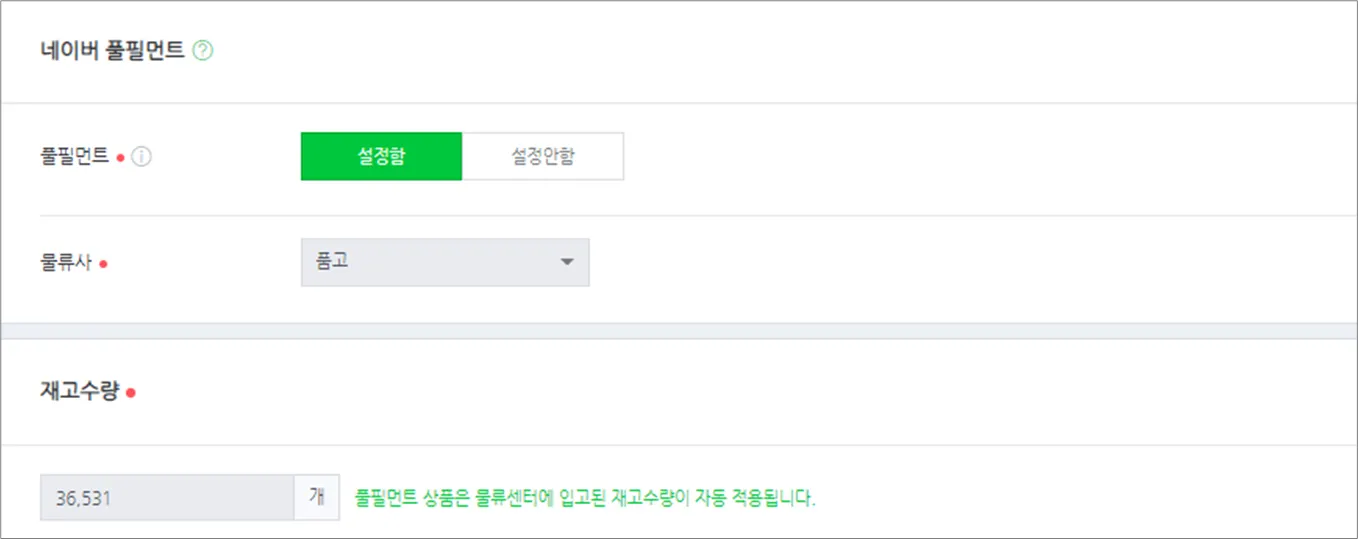Click the 재고수량 section heading
Viewport: 1358px width, 539px height.
click(79, 391)
